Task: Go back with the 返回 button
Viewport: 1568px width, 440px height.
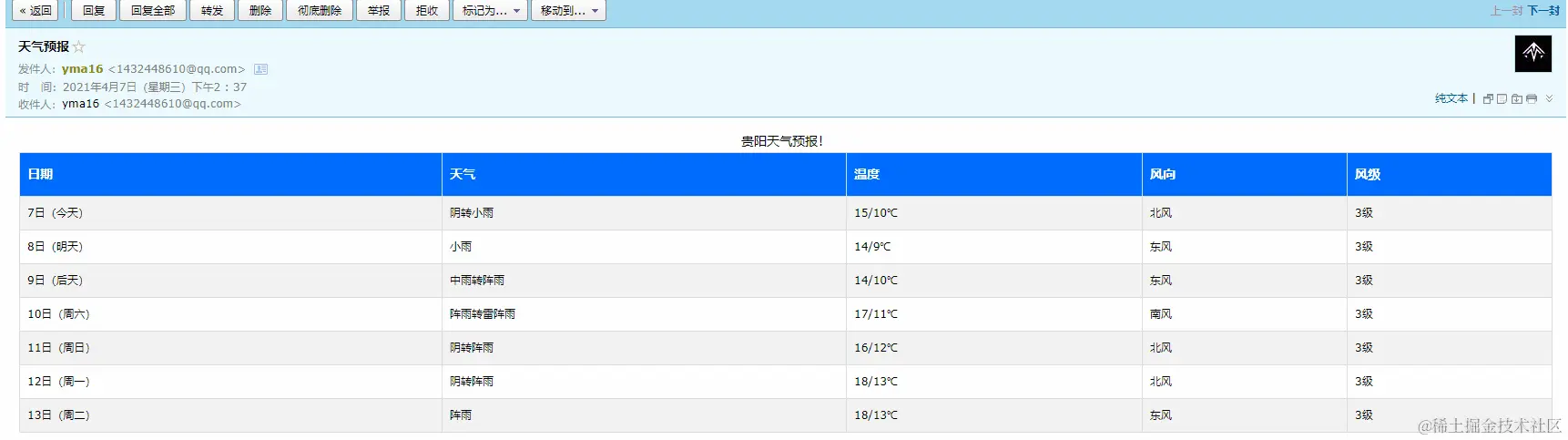Action: pyautogui.click(x=36, y=11)
